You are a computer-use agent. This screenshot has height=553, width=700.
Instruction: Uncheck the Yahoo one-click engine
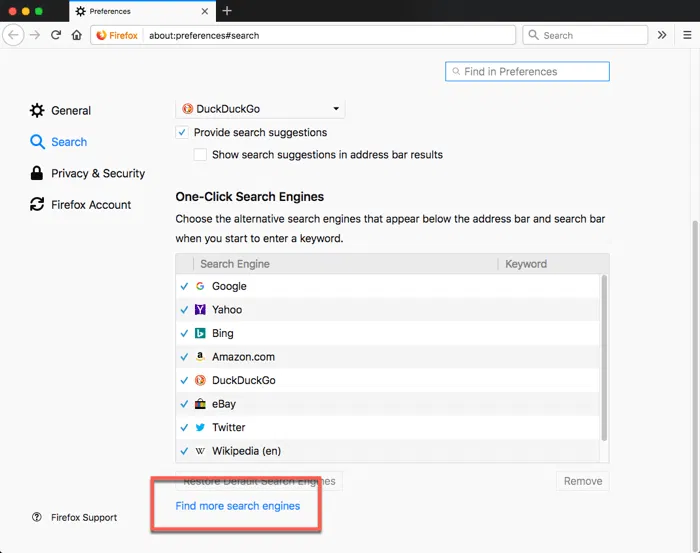tap(184, 309)
